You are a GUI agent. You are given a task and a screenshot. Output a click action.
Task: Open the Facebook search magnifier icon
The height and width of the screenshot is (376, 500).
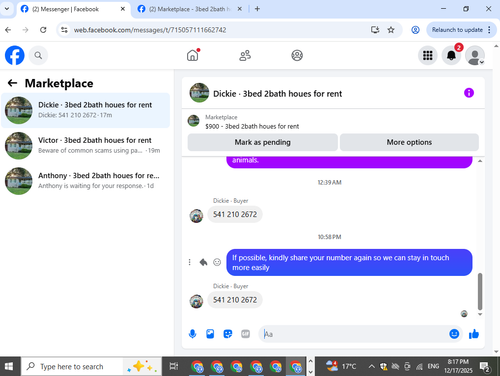(38, 55)
